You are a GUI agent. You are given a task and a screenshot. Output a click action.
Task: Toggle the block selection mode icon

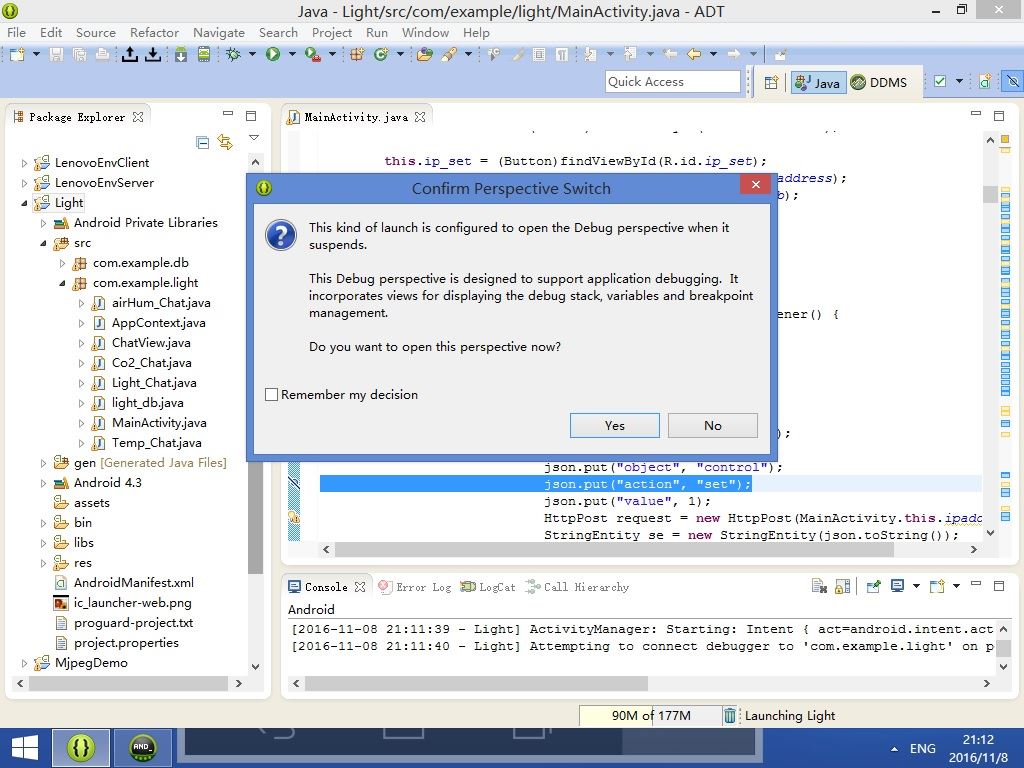point(539,54)
